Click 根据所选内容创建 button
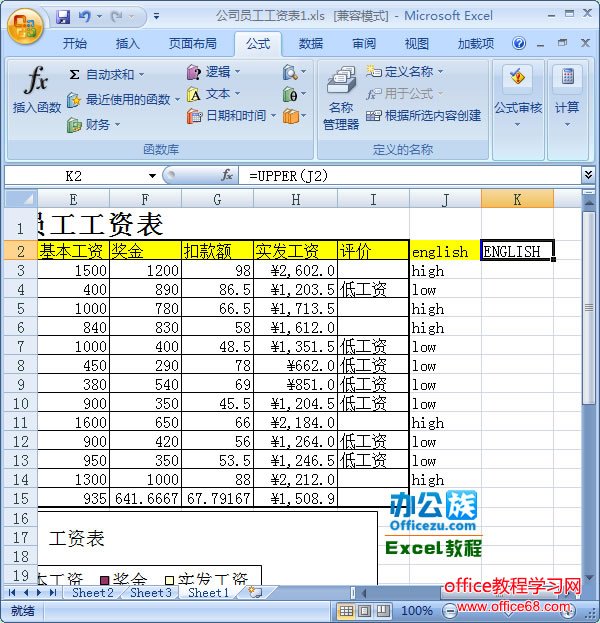Screen dimensions: 600x623 pos(424,116)
